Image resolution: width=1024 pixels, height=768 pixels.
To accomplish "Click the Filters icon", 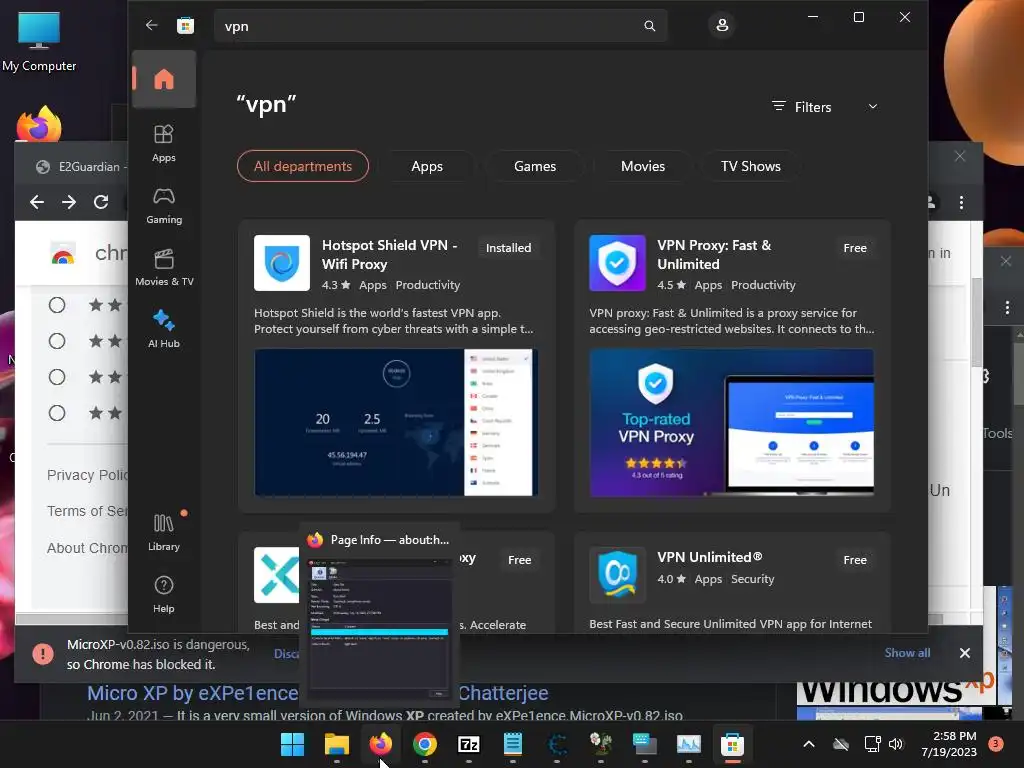I will 778,106.
